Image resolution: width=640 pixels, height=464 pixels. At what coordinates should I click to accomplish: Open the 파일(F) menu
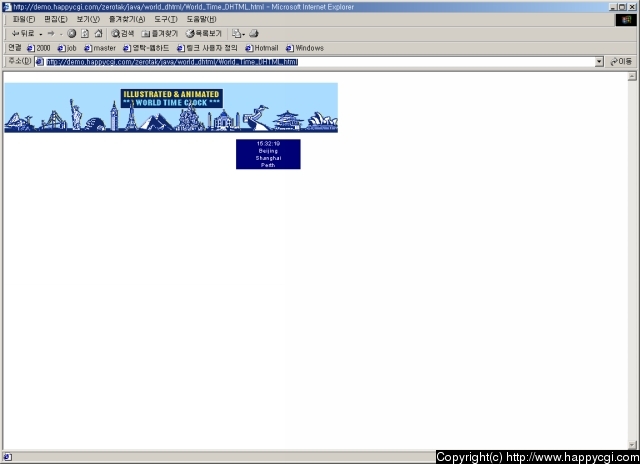click(x=24, y=19)
